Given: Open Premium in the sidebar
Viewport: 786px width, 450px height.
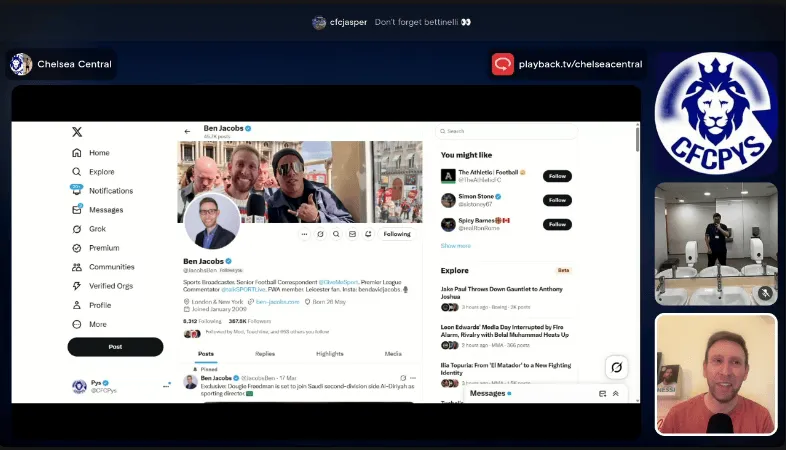Looking at the screenshot, I should click(95, 248).
